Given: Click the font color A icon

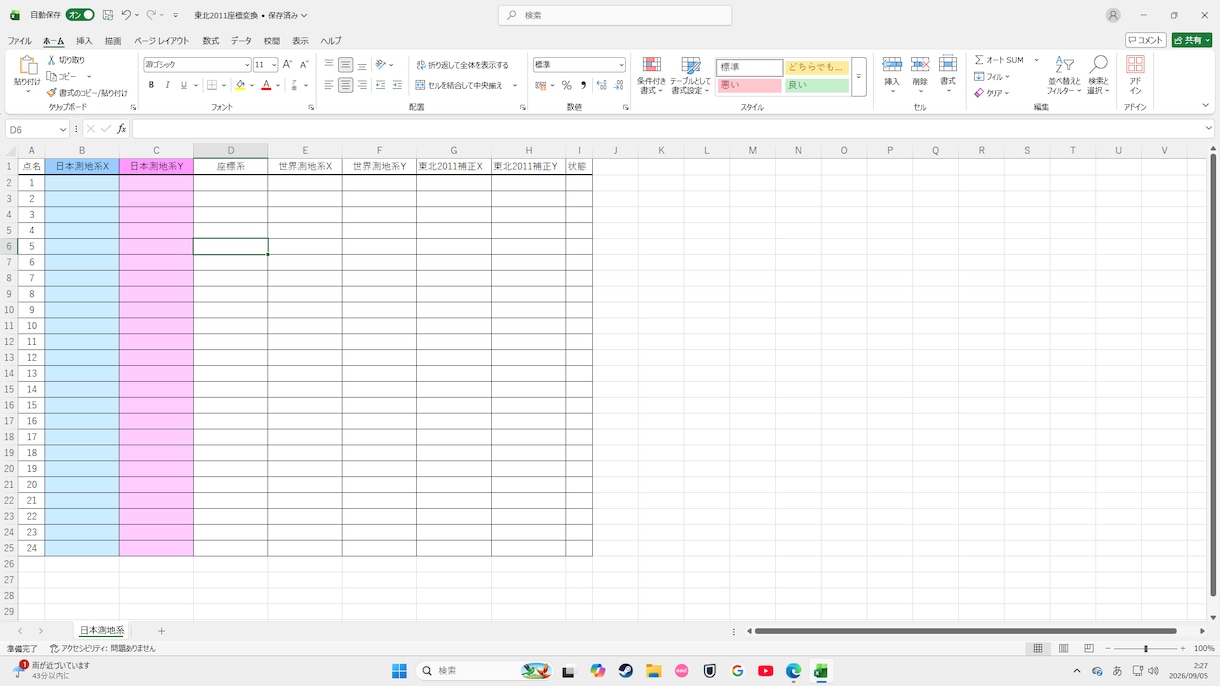Looking at the screenshot, I should tap(266, 86).
